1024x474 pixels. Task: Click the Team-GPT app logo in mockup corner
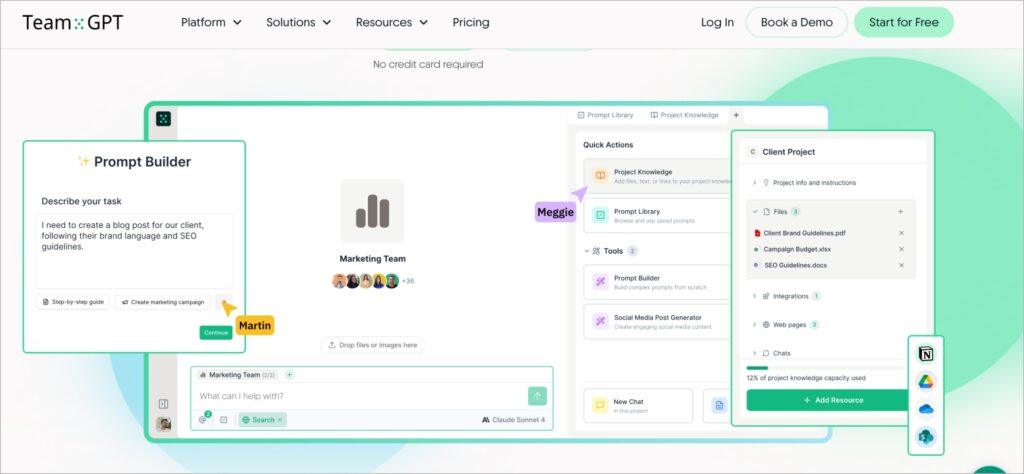tap(163, 119)
